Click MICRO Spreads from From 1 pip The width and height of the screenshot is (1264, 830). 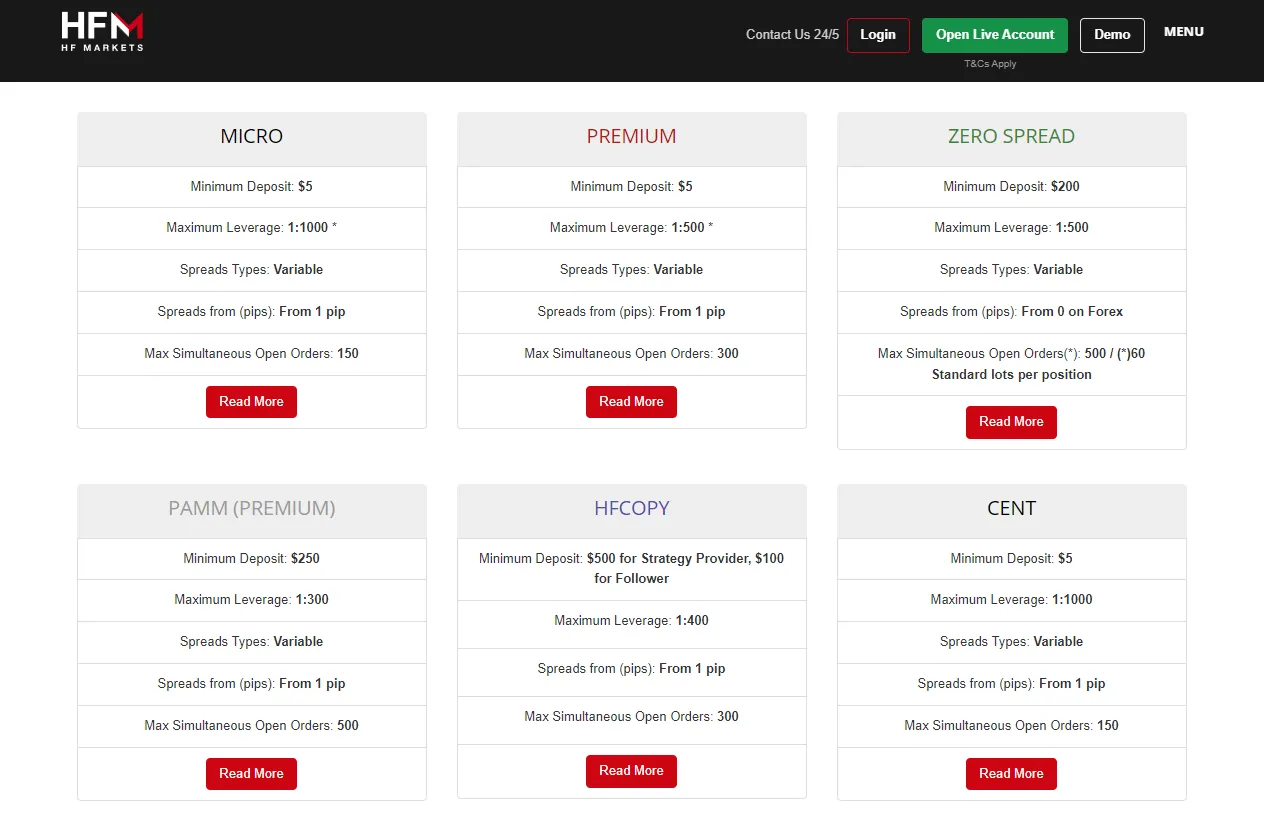tap(252, 312)
